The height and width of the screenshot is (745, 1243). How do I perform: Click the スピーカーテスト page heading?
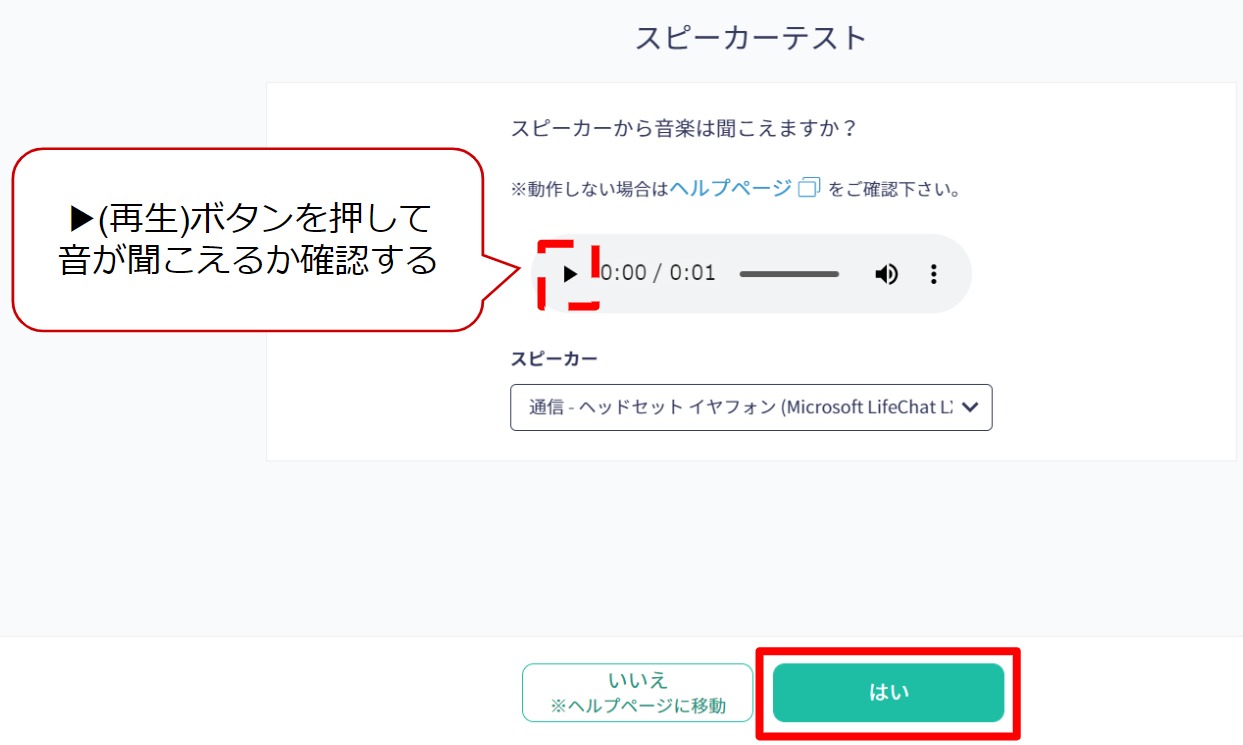tap(751, 39)
